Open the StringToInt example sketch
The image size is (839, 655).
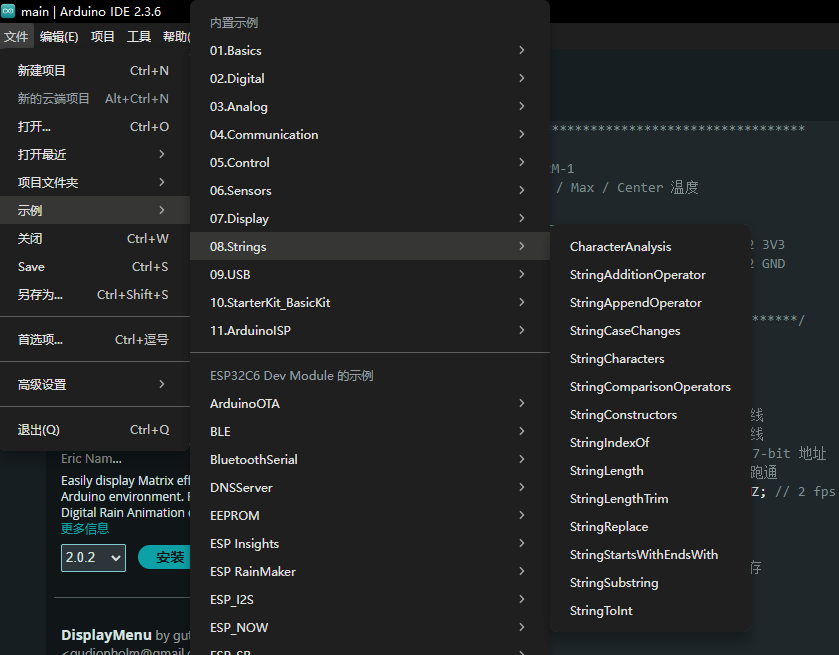[601, 611]
